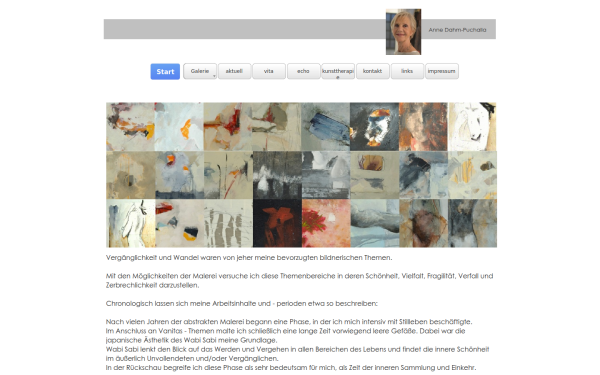This screenshot has width=600, height=375.
Task: Open the dark gray torso painting
Action: (x=473, y=223)
